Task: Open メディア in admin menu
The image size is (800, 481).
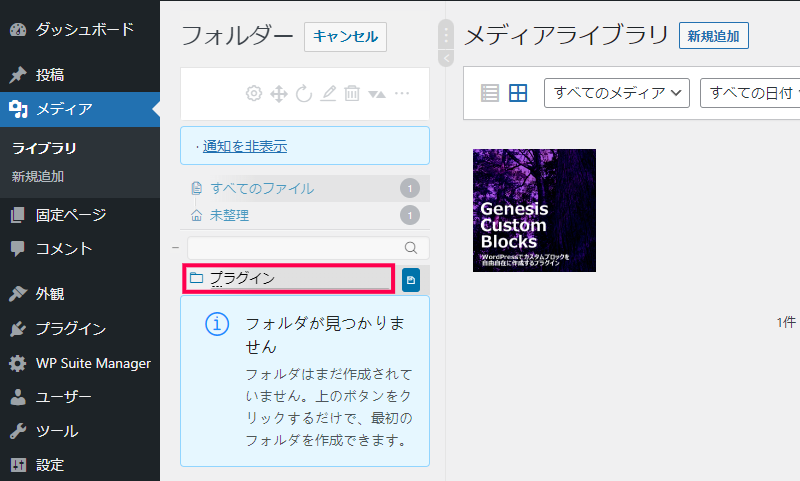Action: [x=80, y=109]
